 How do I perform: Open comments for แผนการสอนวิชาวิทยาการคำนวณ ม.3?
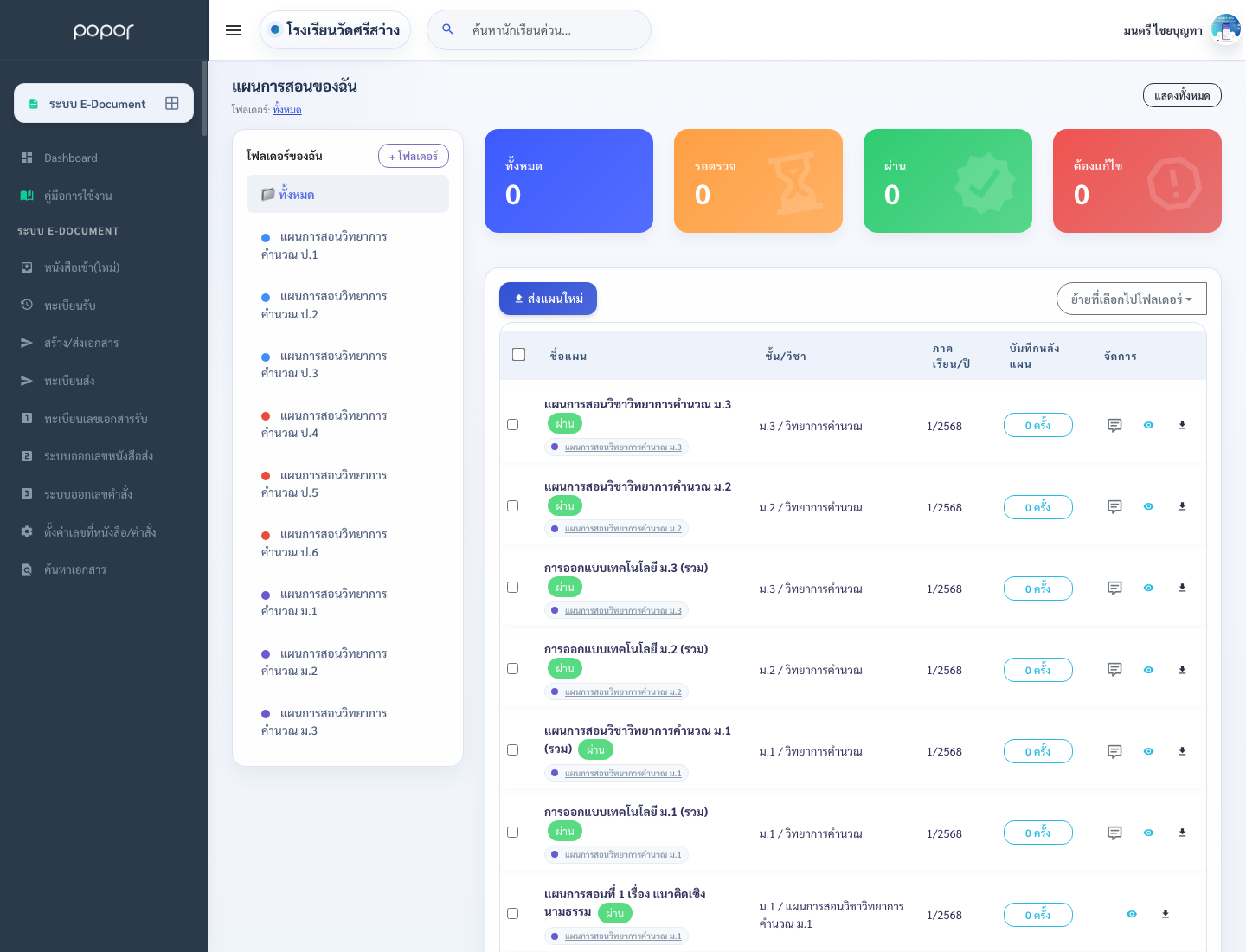[1114, 425]
